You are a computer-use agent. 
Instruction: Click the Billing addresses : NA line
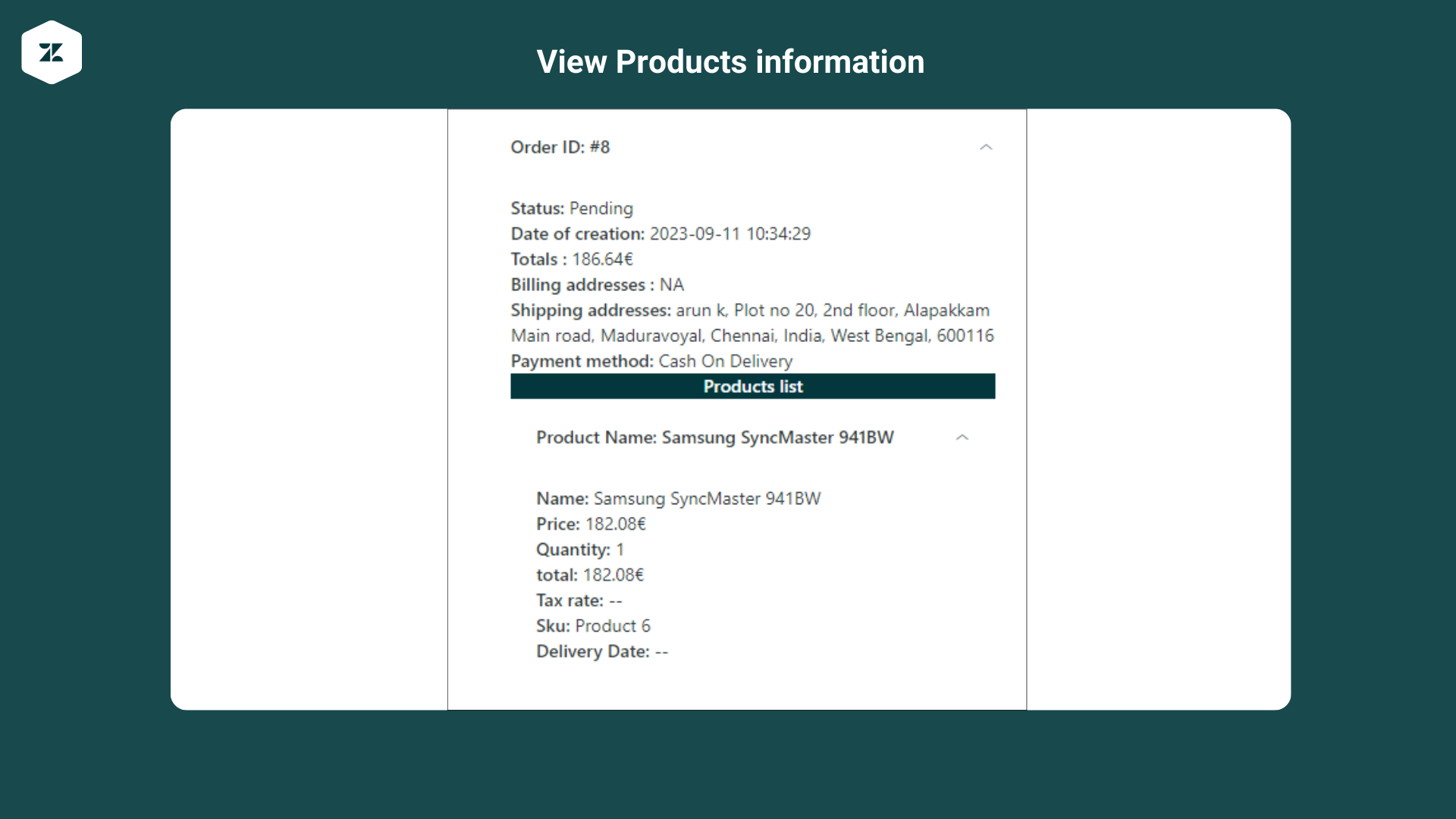(597, 285)
